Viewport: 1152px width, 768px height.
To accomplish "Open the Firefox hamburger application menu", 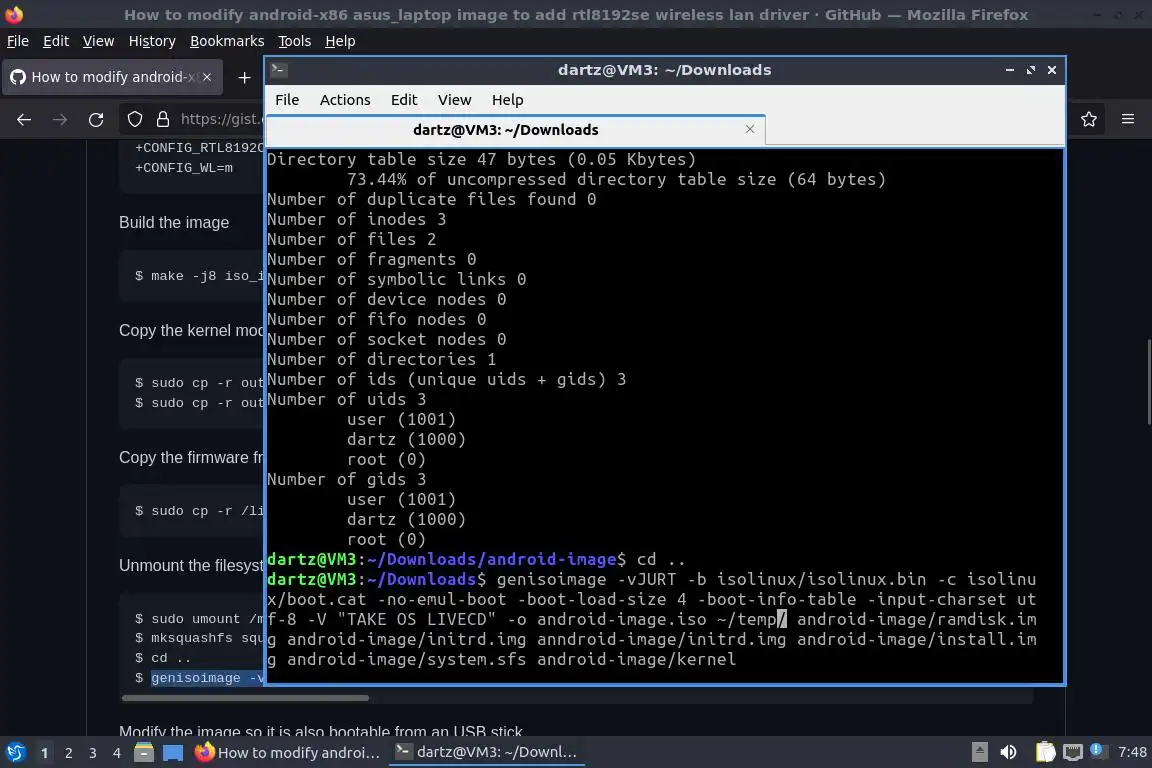I will click(1128, 119).
